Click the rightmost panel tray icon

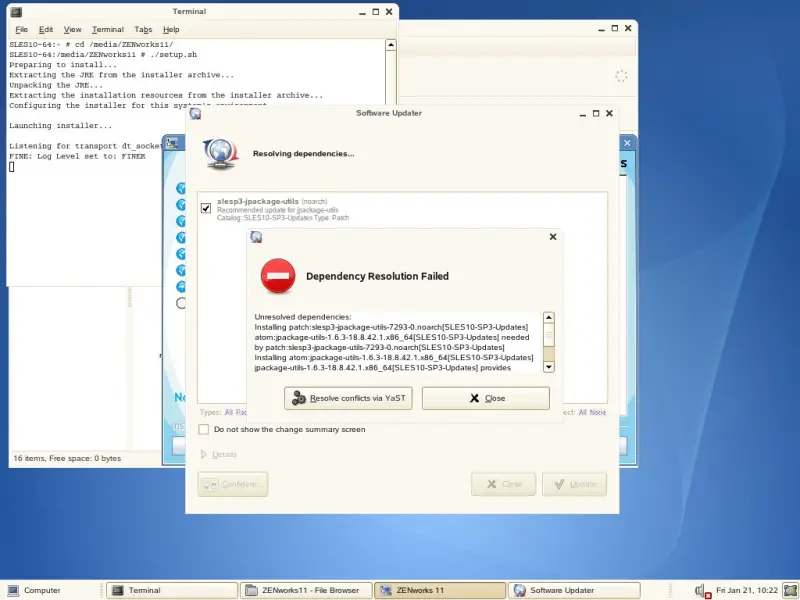coord(790,590)
